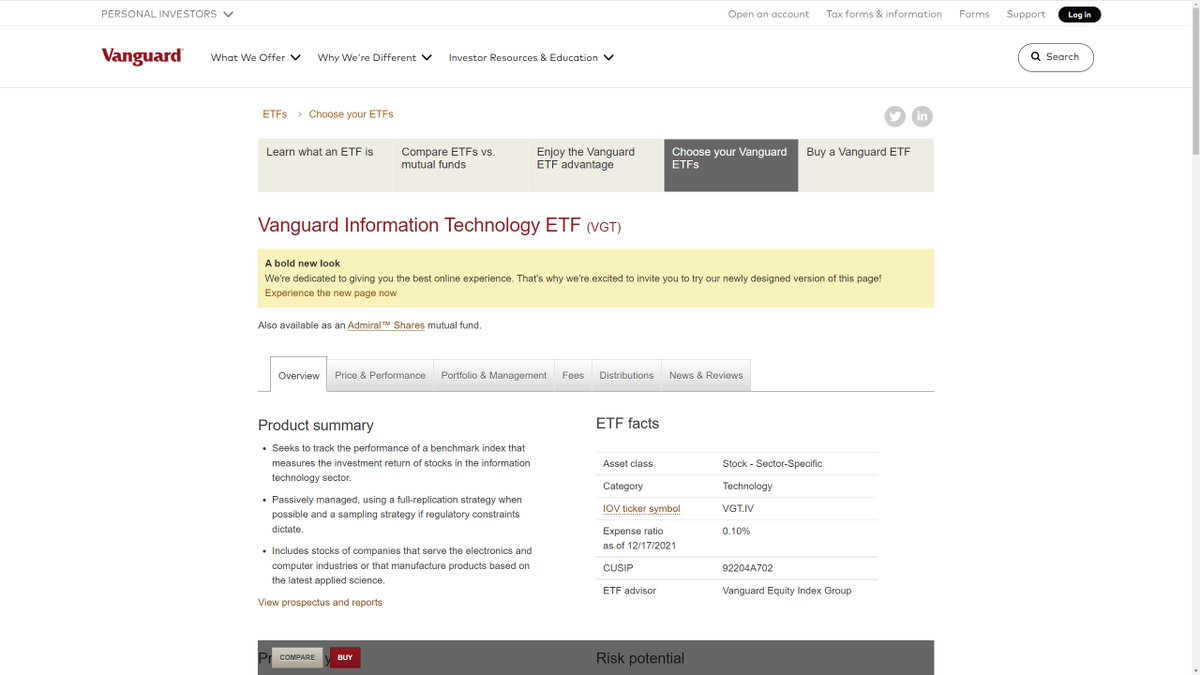1200x675 pixels.
Task: Click IOV ticker symbol link
Action: (x=641, y=508)
